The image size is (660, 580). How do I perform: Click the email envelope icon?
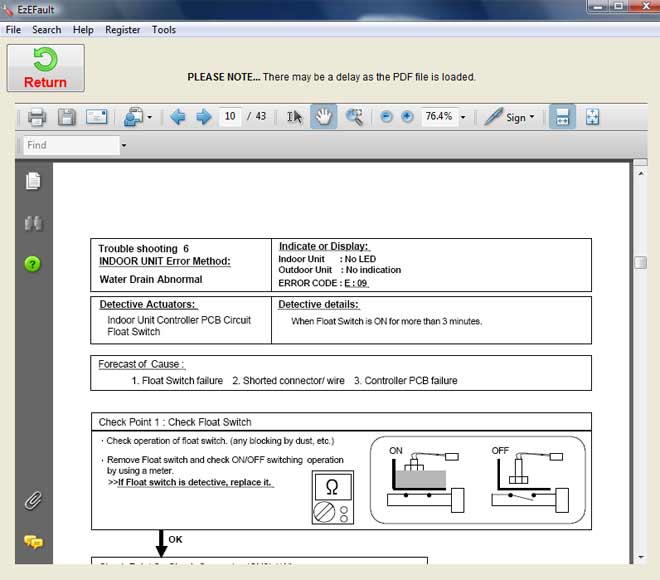pyautogui.click(x=97, y=117)
